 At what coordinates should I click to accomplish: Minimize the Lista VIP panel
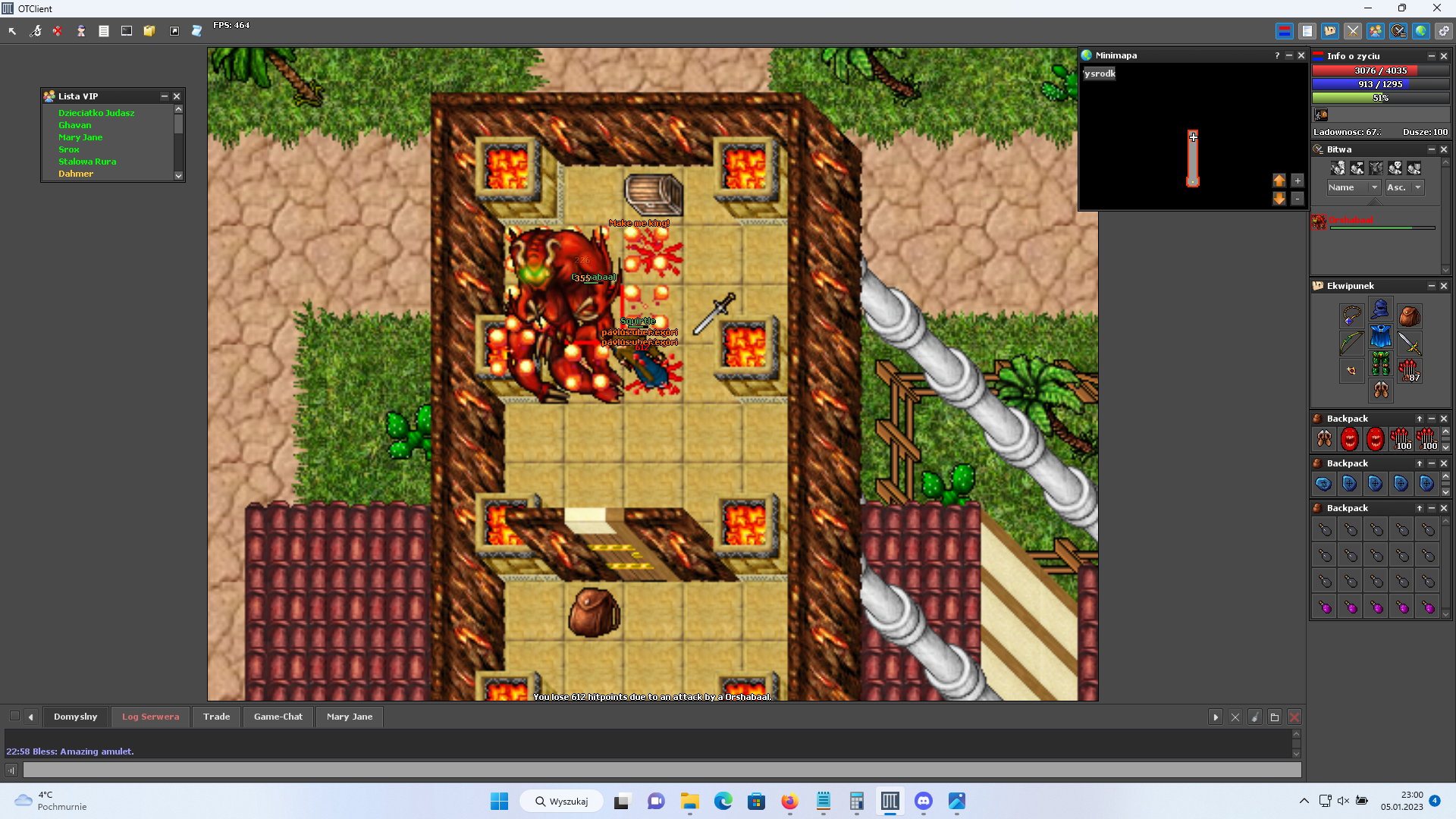(165, 96)
